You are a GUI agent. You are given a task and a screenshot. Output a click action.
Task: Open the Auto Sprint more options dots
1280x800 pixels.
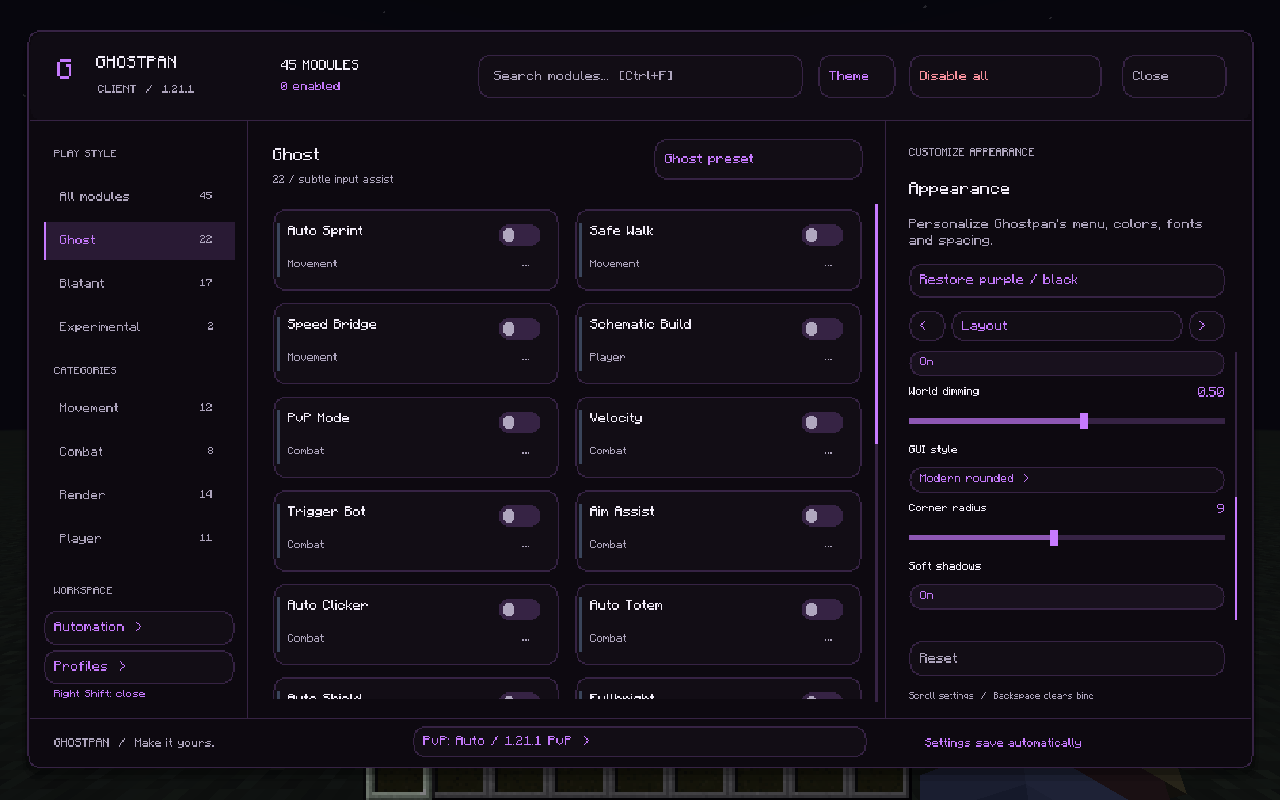pos(525,265)
